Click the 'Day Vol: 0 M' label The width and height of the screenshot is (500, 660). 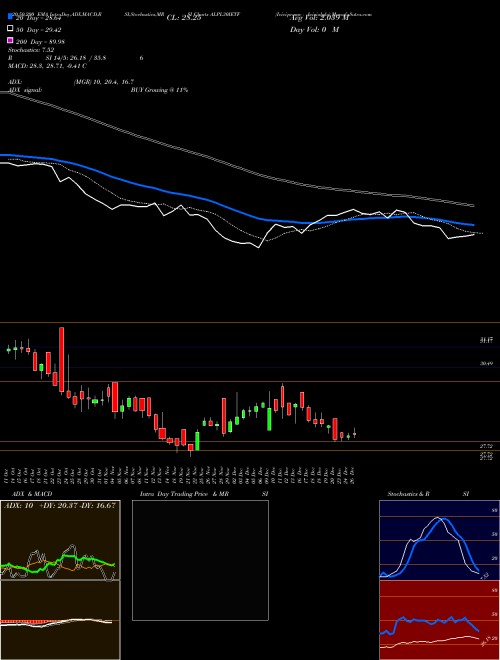314,30
